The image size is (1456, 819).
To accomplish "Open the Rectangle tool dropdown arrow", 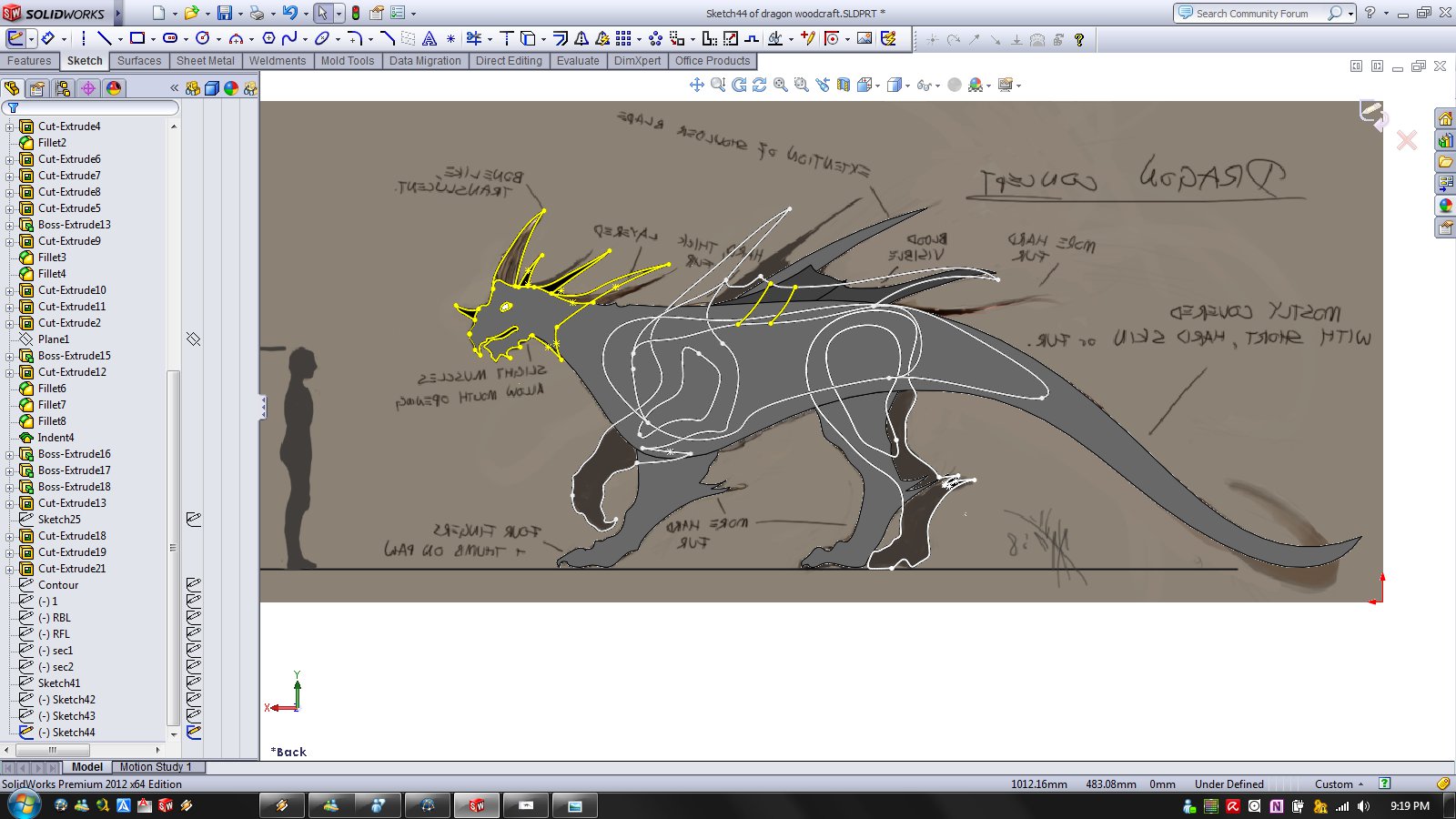I will coord(153,39).
